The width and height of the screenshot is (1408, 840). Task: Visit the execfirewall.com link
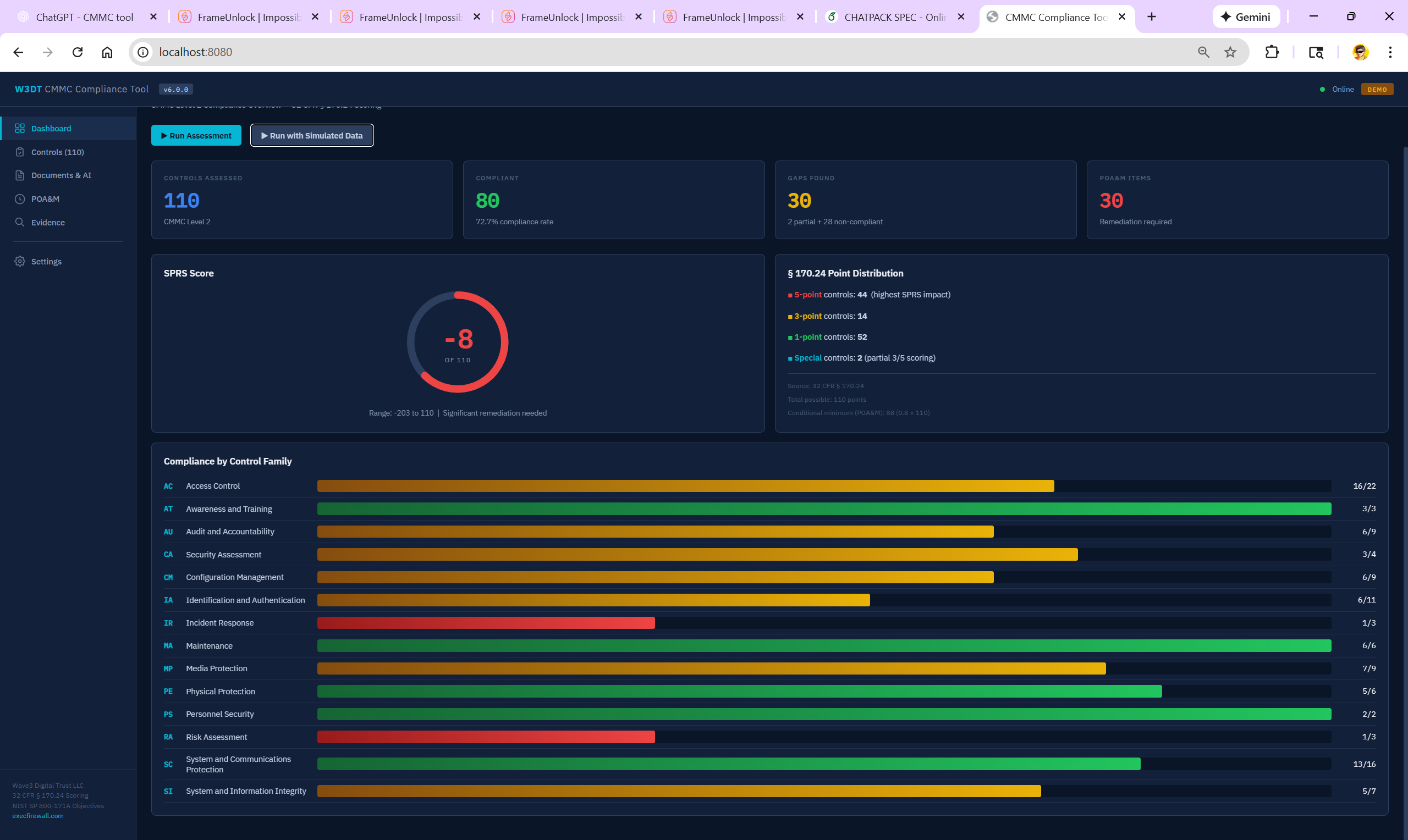pyautogui.click(x=37, y=815)
